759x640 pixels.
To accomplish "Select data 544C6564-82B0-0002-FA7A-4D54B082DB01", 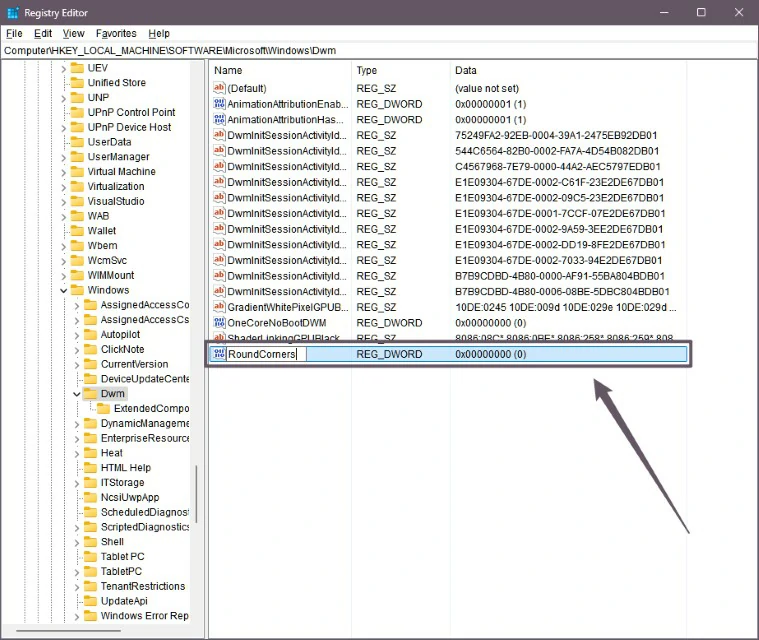I will point(557,151).
